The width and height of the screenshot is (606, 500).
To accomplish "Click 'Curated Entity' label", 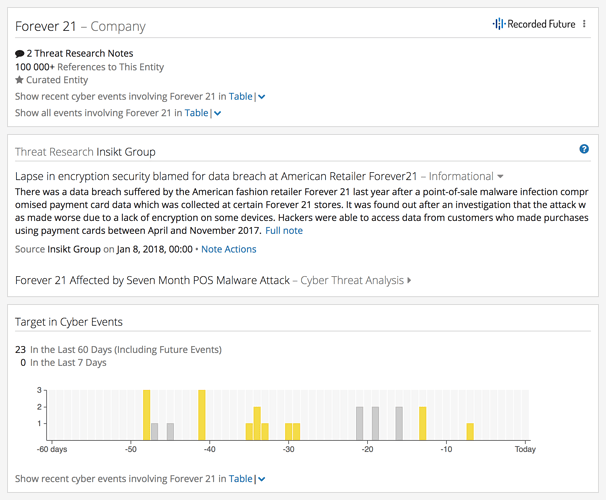I will click(x=57, y=80).
